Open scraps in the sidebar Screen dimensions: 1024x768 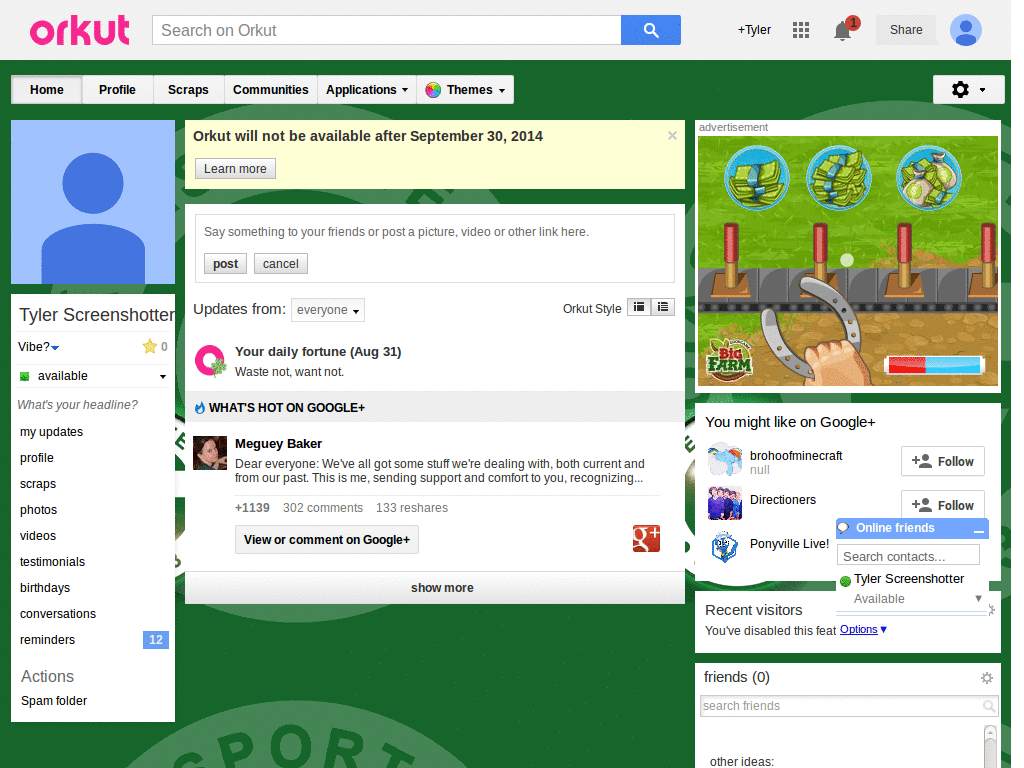click(38, 484)
